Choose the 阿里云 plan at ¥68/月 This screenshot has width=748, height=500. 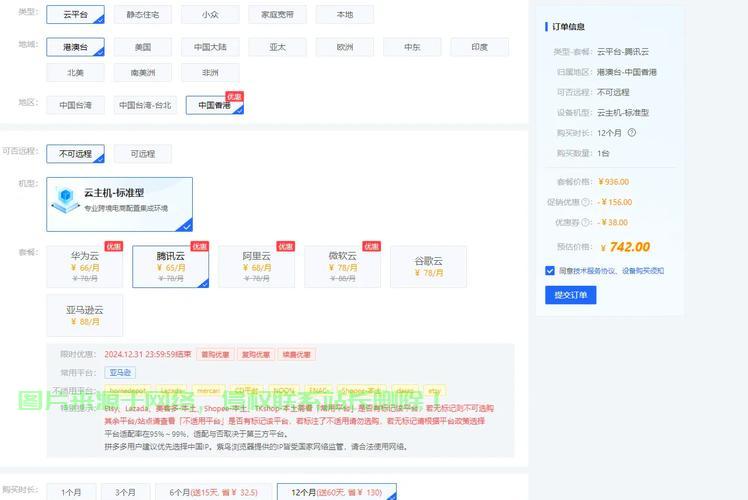coord(256,267)
